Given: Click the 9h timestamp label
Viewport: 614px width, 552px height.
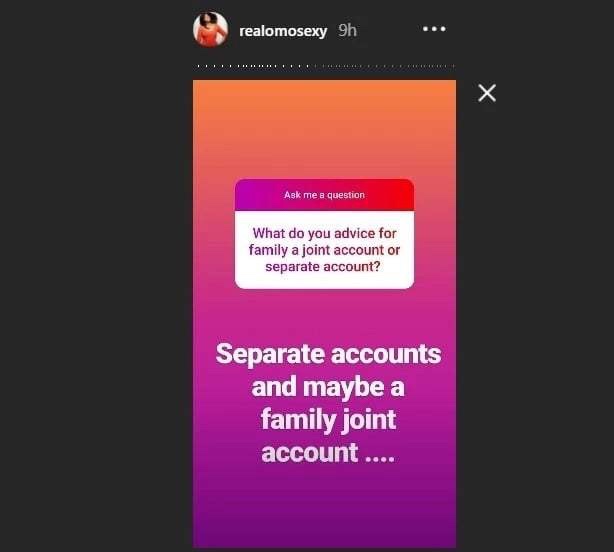Looking at the screenshot, I should coord(347,31).
